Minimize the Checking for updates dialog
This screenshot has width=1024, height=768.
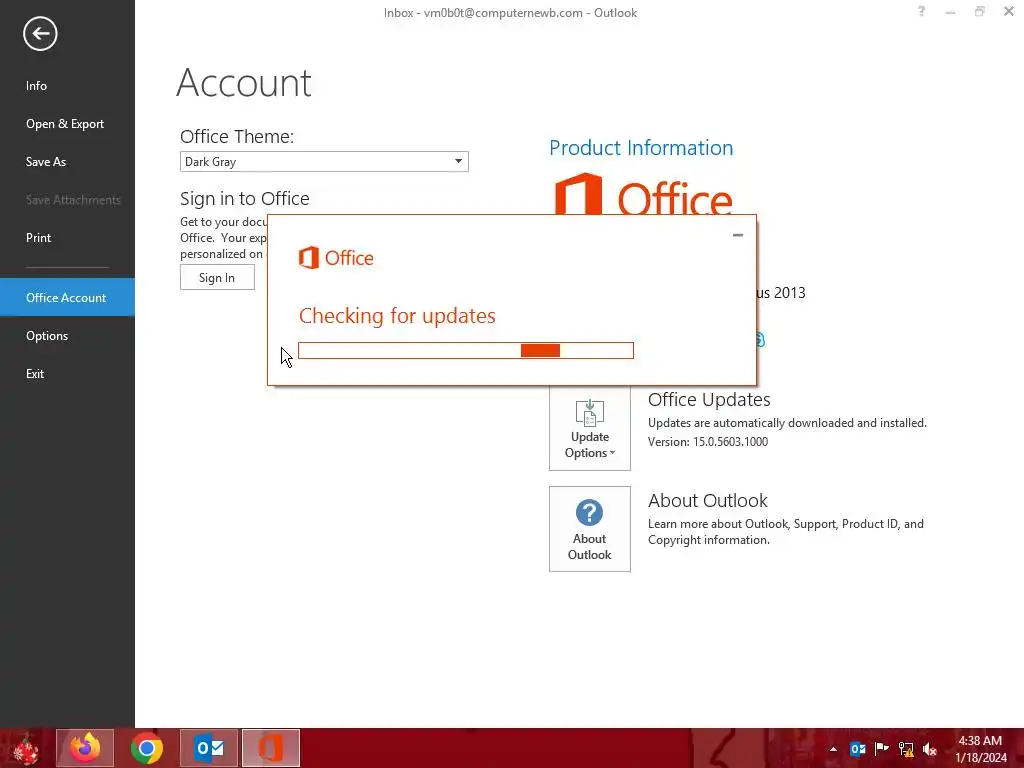738,235
